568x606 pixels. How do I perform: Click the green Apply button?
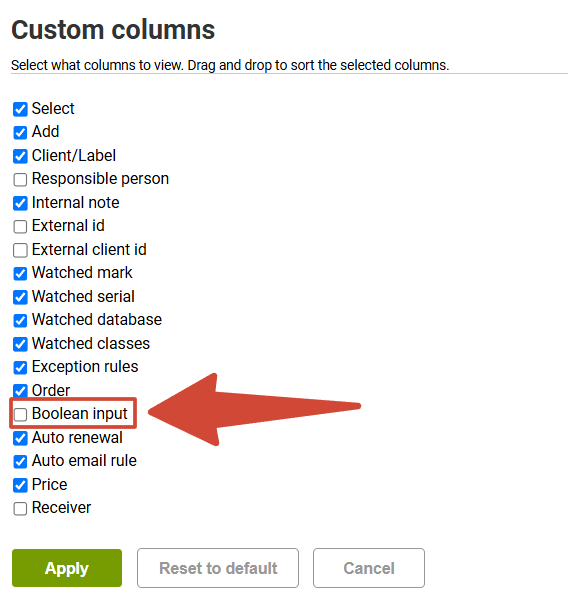click(x=67, y=568)
